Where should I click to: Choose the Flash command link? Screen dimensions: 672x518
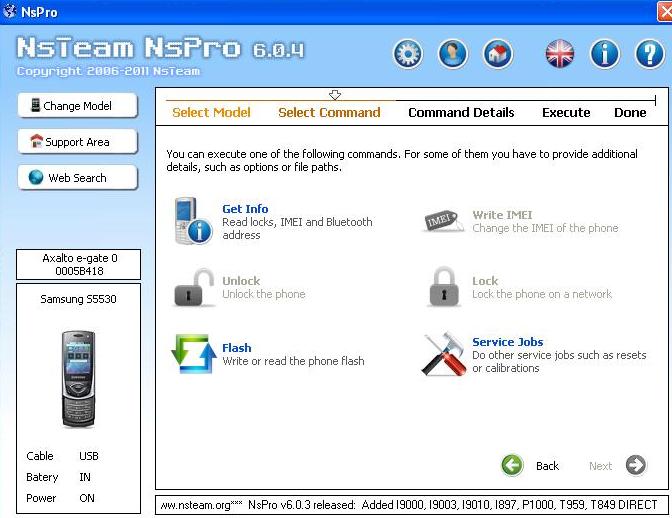pos(237,348)
